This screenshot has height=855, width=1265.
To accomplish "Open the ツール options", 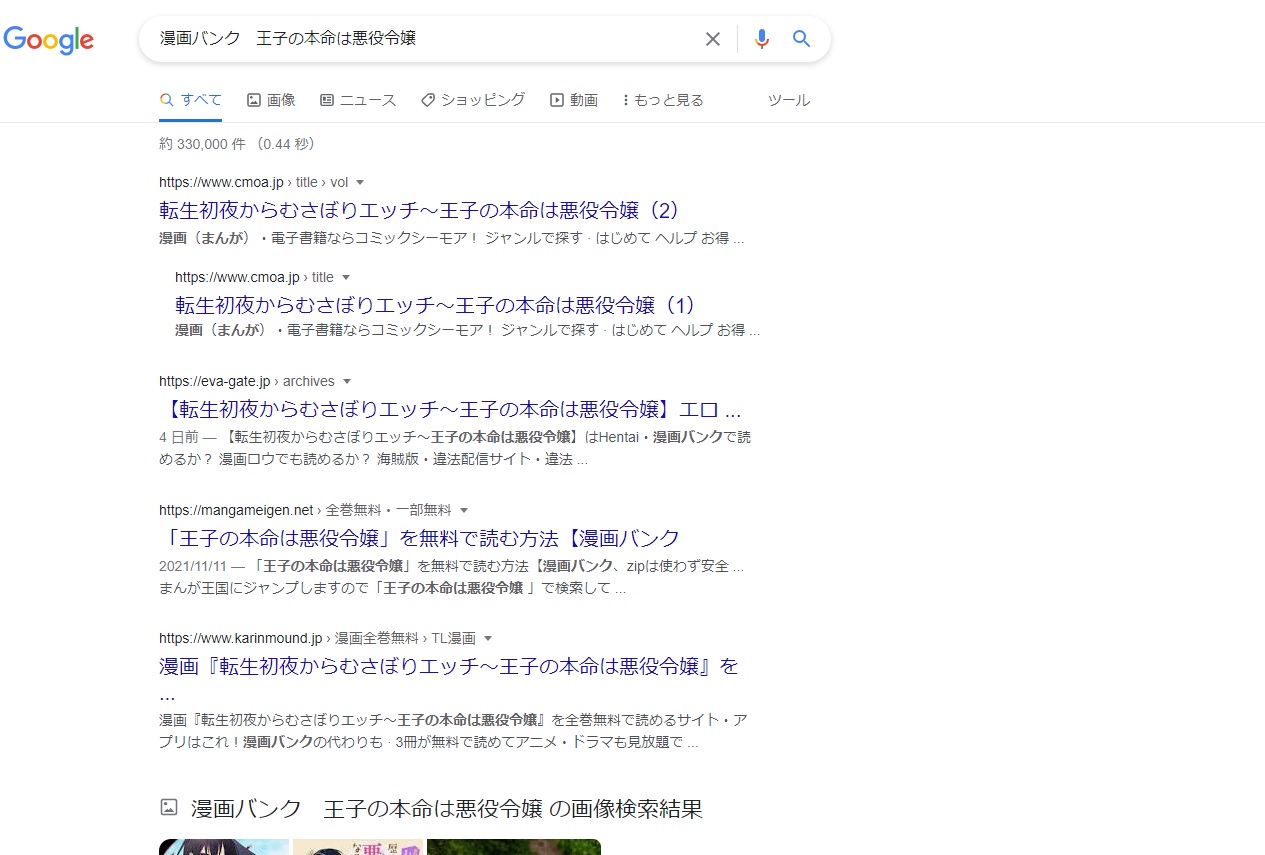I will point(789,100).
